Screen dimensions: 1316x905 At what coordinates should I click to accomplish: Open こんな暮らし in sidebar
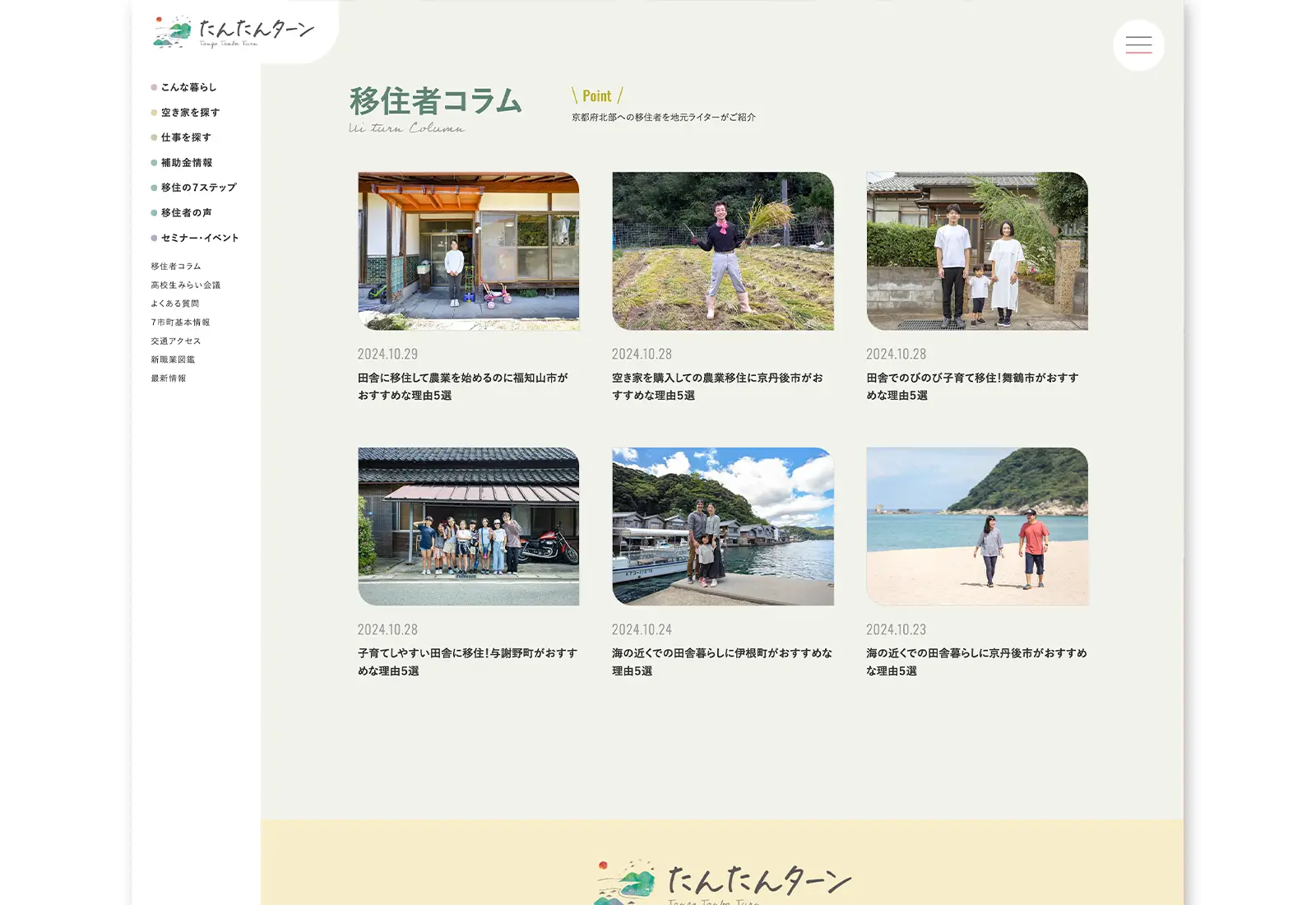tap(188, 87)
